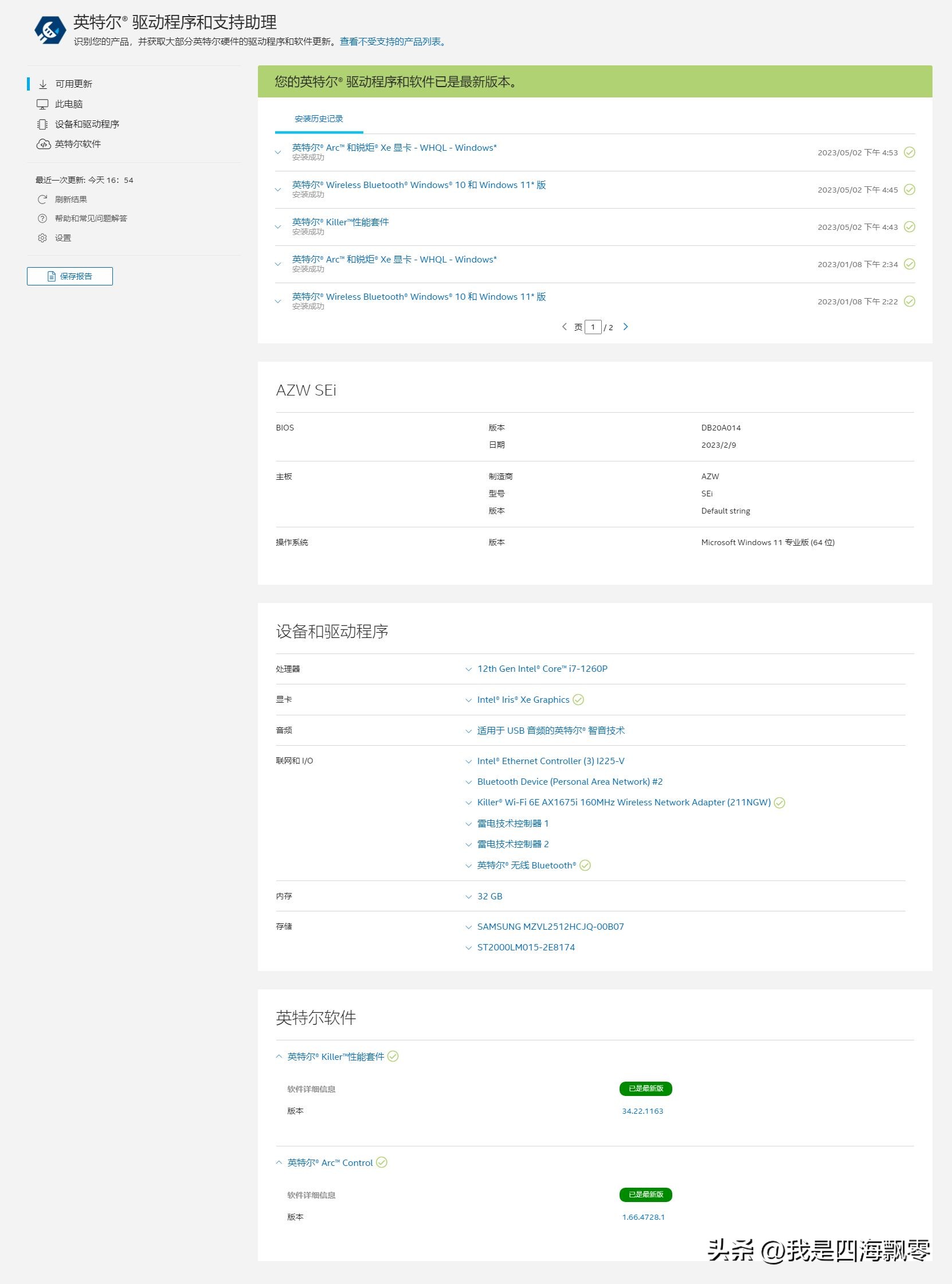Select 可用更新 in the sidebar

pyautogui.click(x=74, y=84)
